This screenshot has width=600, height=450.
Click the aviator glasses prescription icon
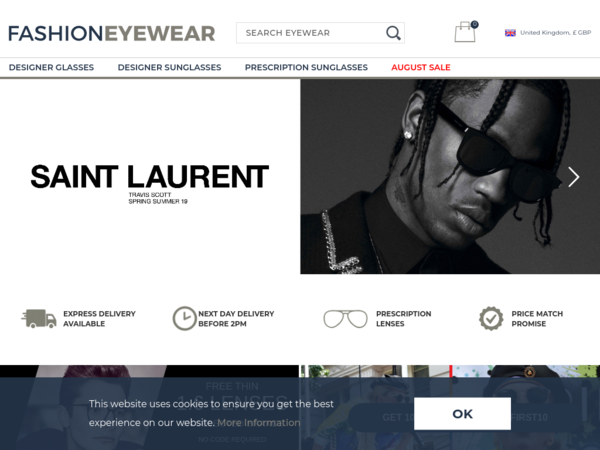[x=345, y=319]
